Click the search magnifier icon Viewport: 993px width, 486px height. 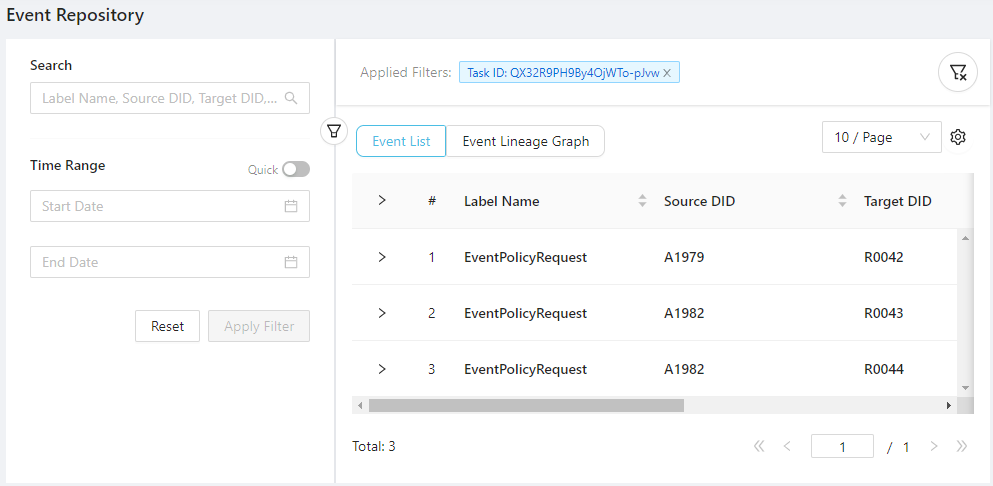[x=291, y=98]
